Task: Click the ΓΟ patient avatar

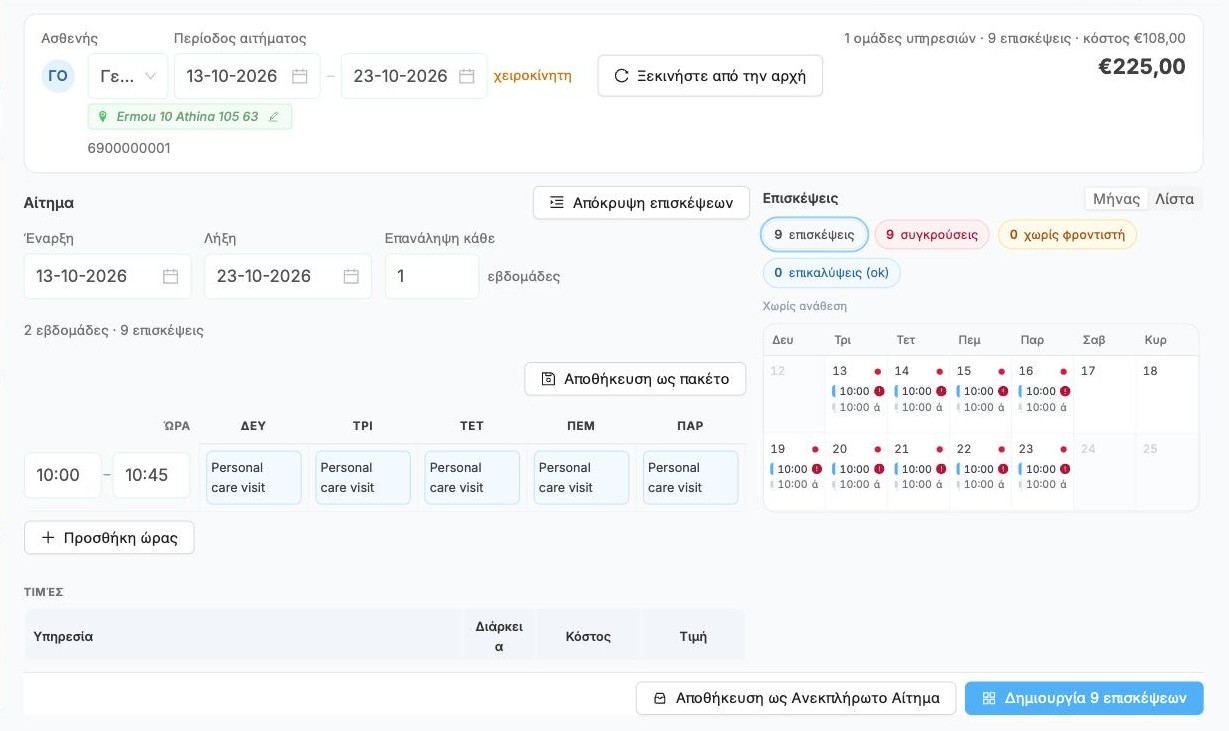Action: click(58, 76)
